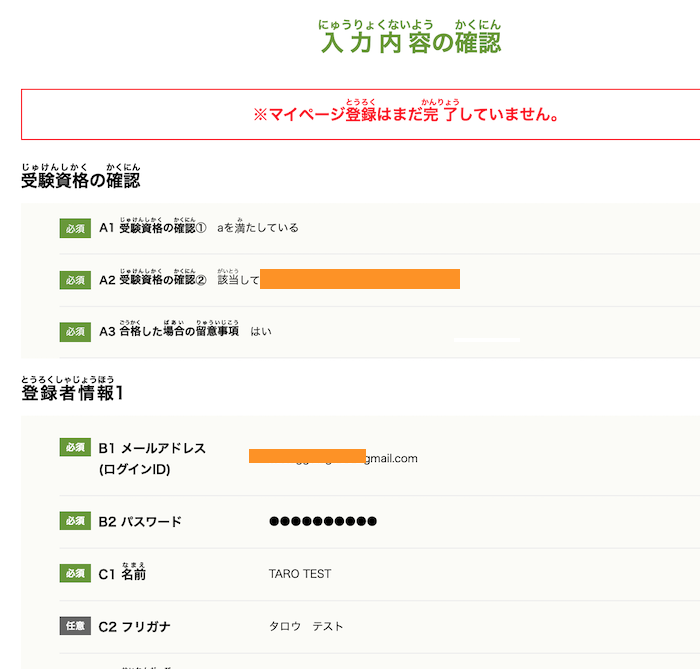Click the 必須 badge for A3 合格した場合の留意事項
Viewport: 700px width, 669px height.
pyautogui.click(x=76, y=331)
